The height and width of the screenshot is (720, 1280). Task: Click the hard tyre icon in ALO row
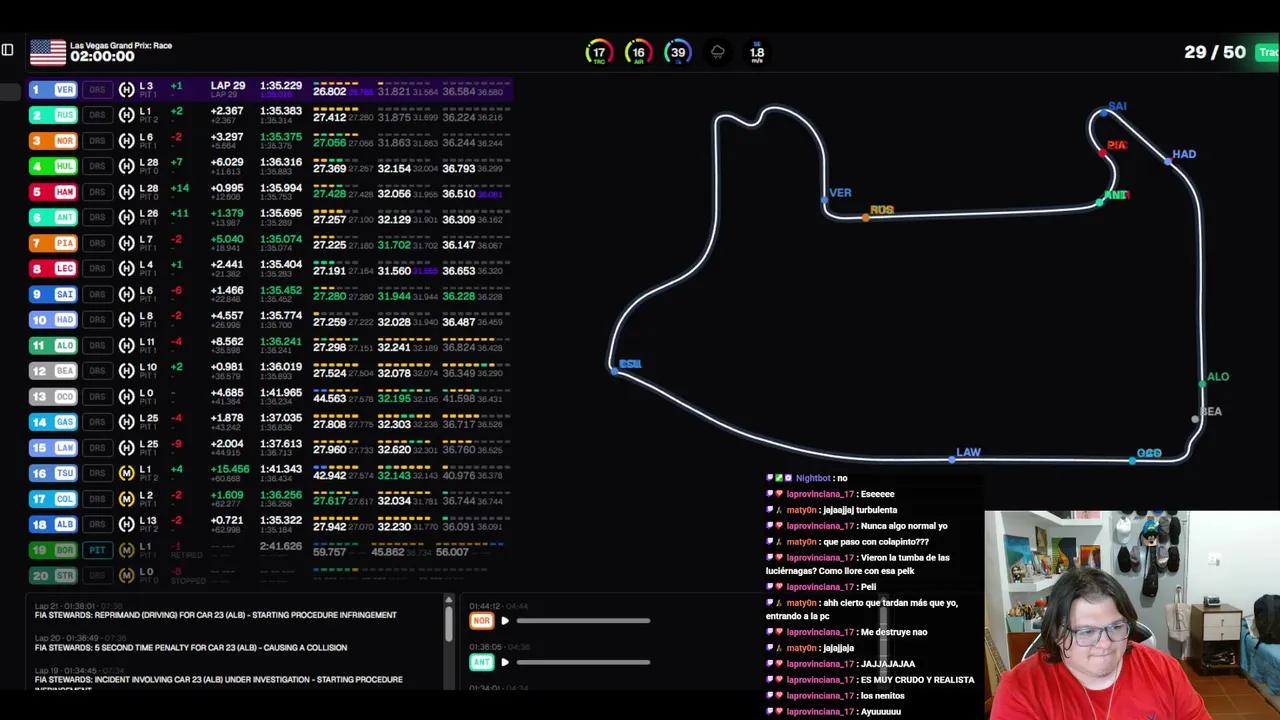[126, 345]
